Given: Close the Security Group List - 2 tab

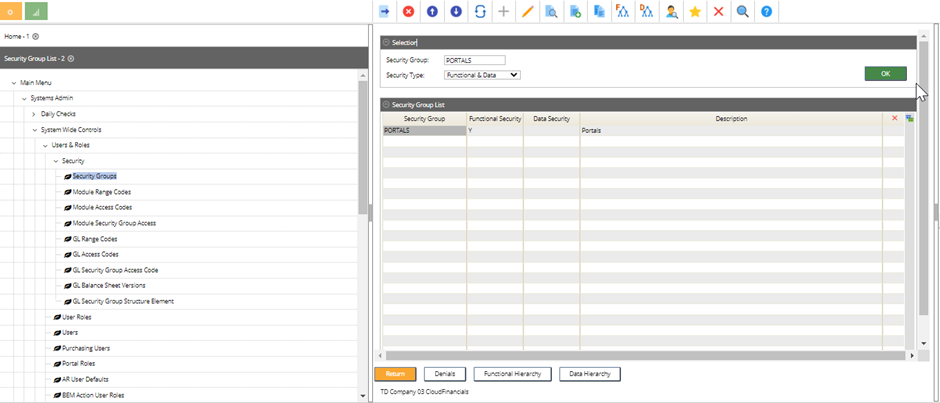Looking at the screenshot, I should [x=71, y=59].
